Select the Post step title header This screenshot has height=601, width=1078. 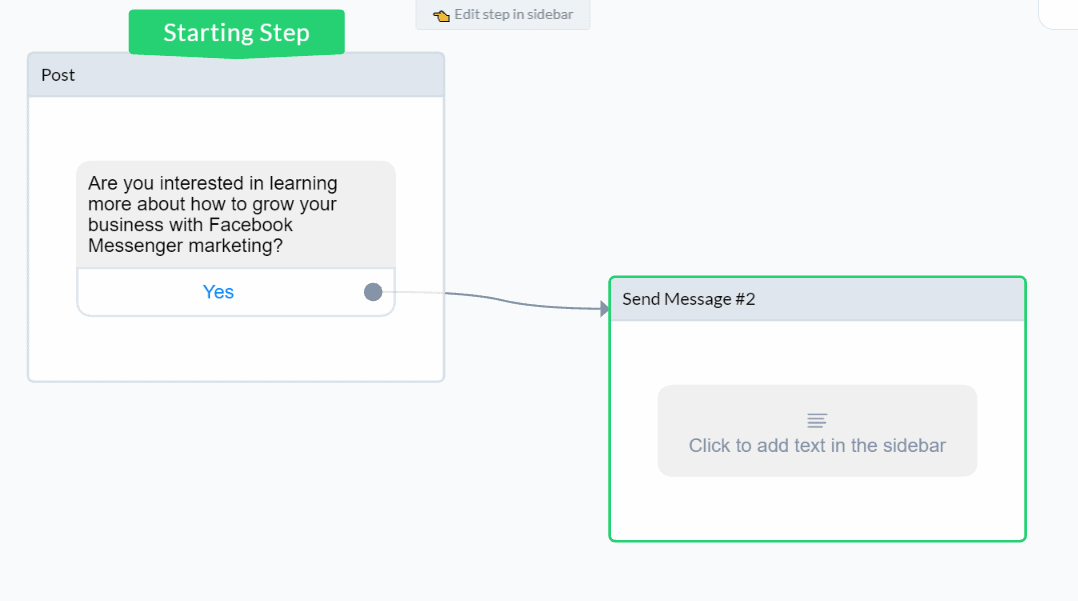(x=236, y=75)
